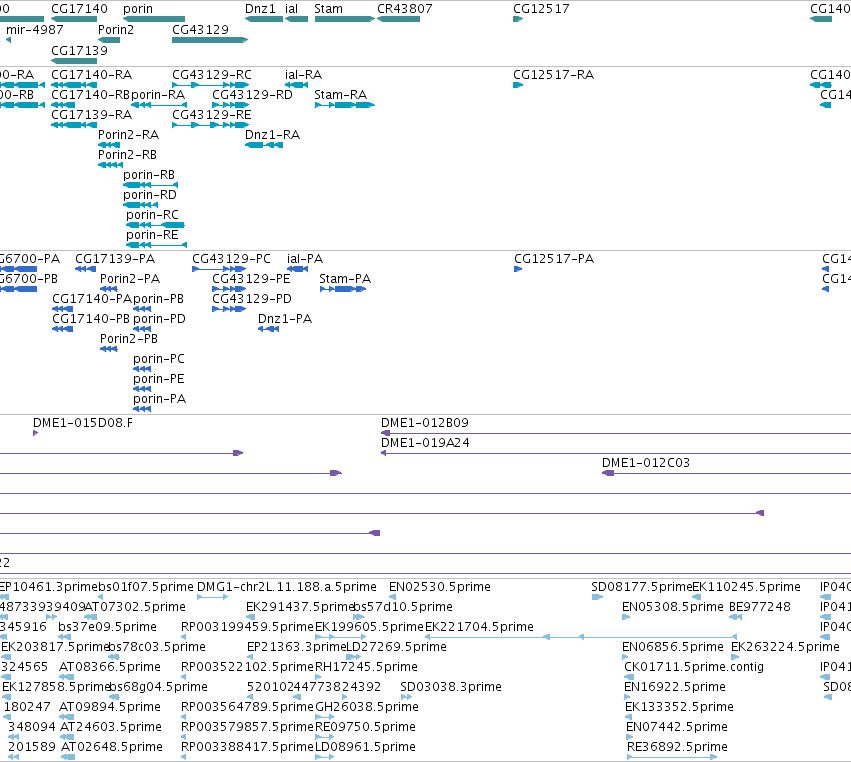Open EST EK263224.5prime
The image size is (851, 762).
tap(734, 657)
